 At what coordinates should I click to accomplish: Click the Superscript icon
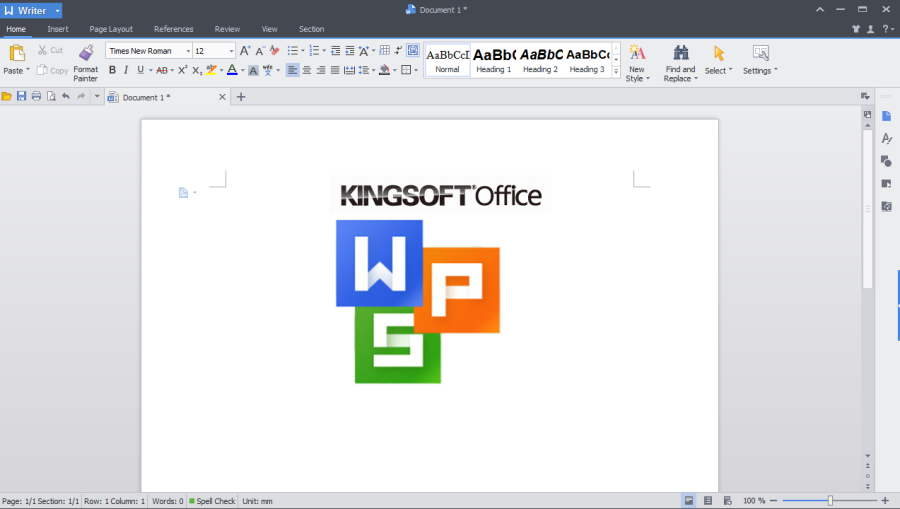coord(183,70)
